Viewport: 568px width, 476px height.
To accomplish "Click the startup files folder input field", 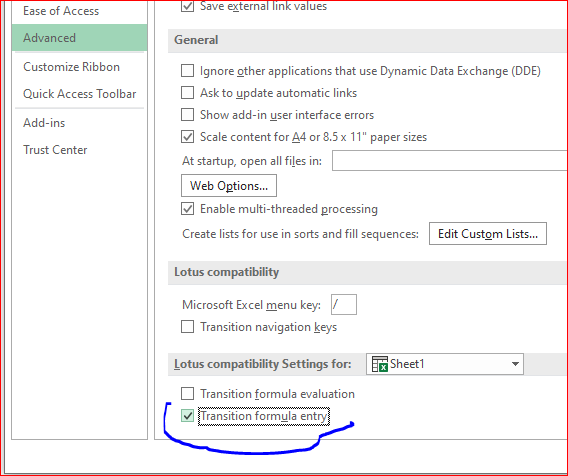I will [449, 161].
